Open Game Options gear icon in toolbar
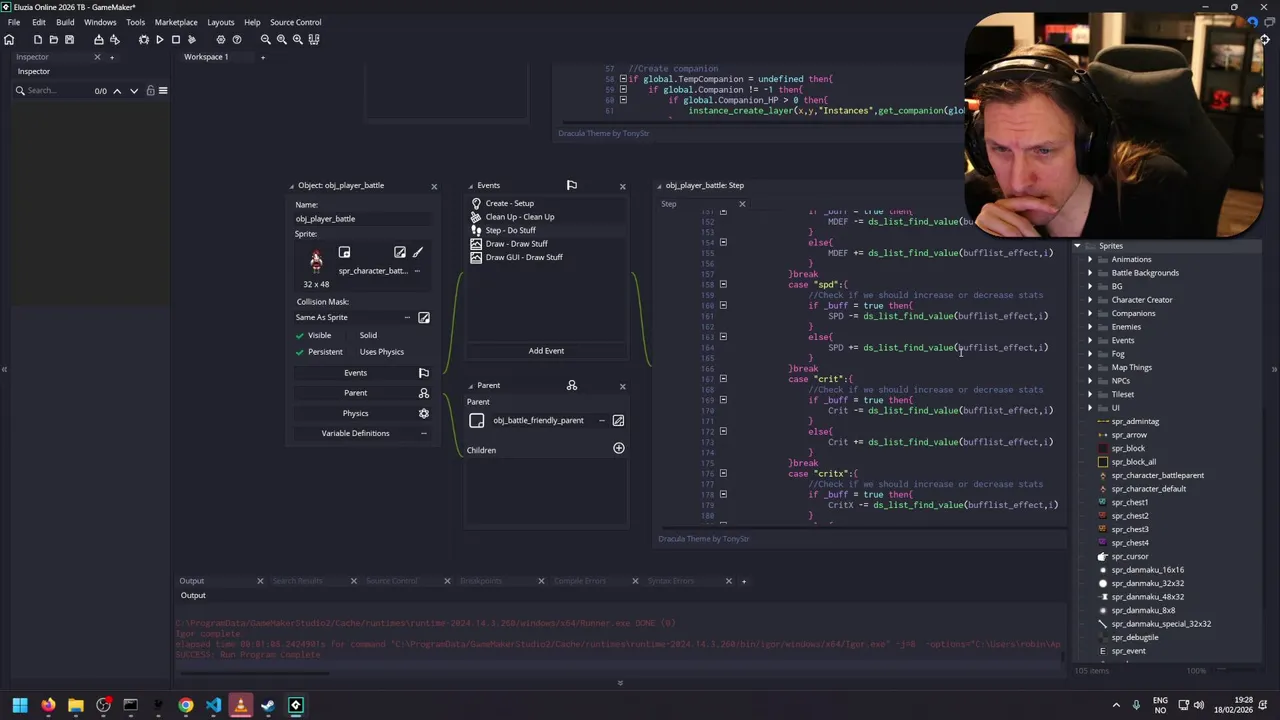 (x=221, y=39)
